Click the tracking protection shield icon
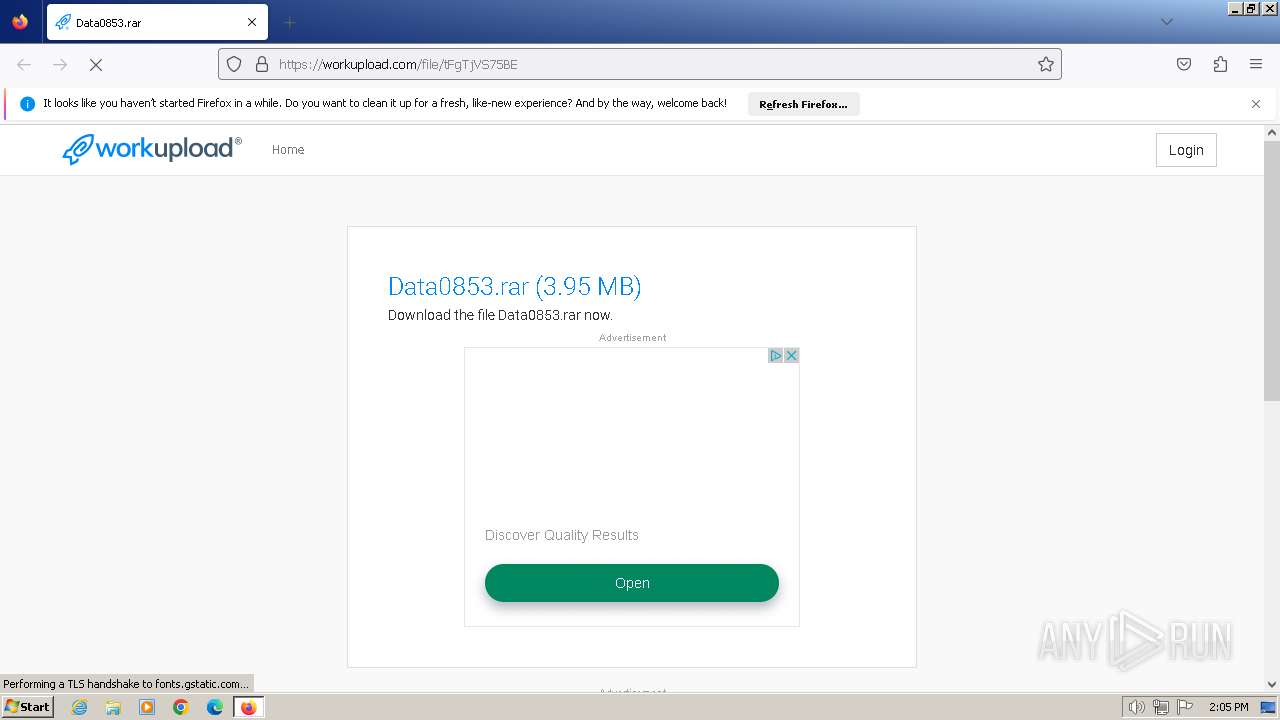The width and height of the screenshot is (1280, 720). click(x=234, y=64)
